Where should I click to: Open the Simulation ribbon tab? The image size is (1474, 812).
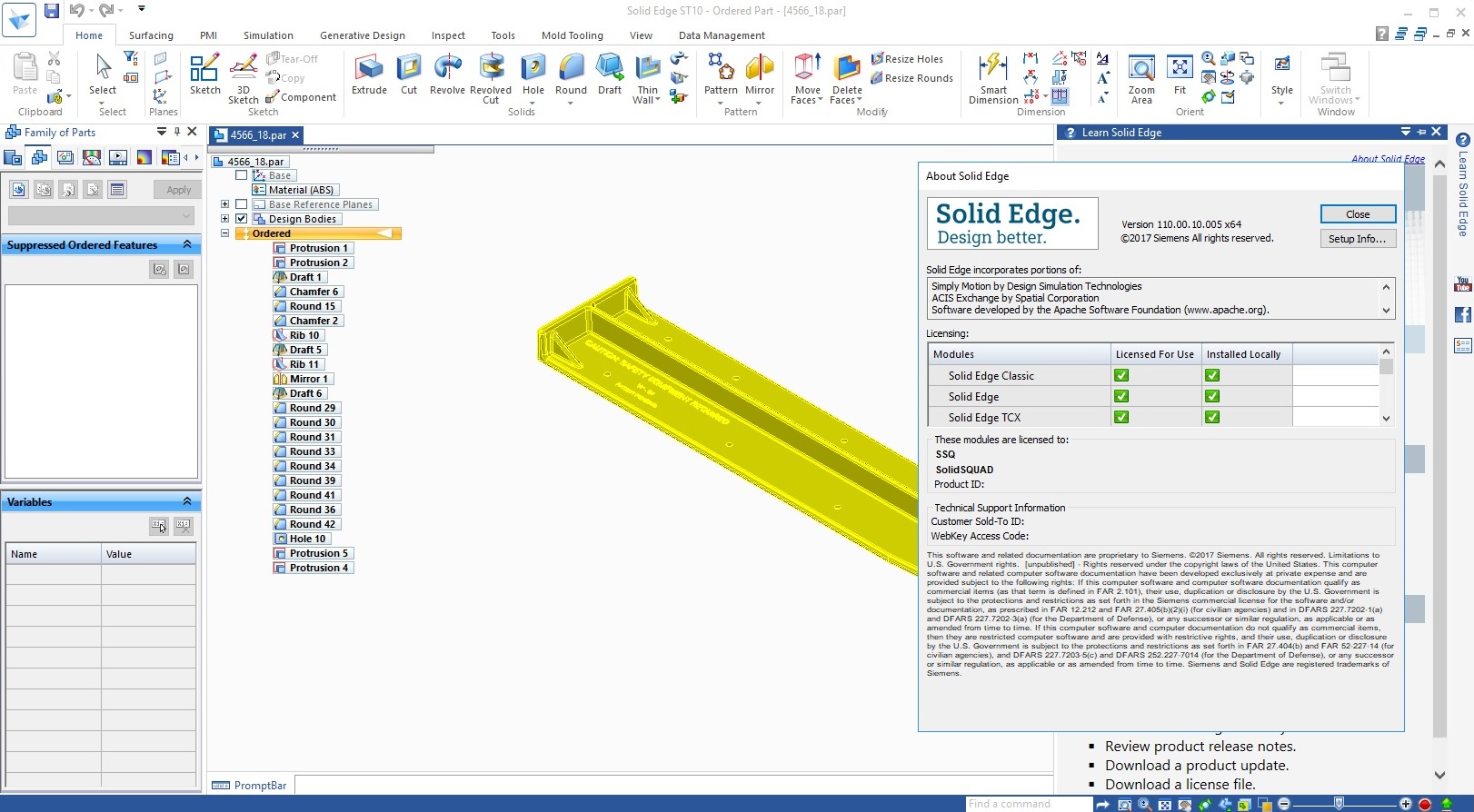(x=268, y=35)
